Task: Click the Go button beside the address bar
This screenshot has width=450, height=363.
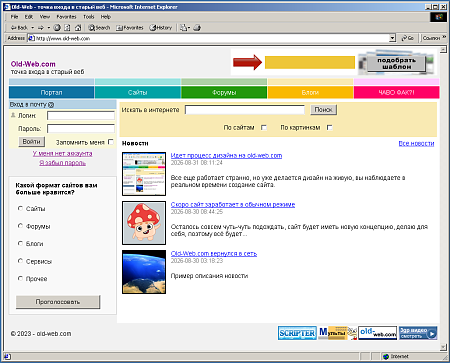Action: [x=408, y=38]
